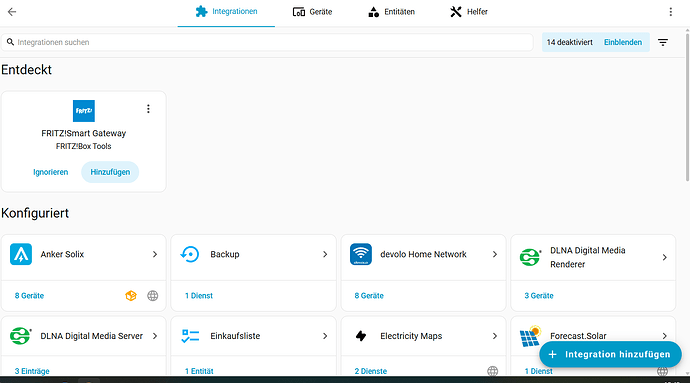Viewport: 690px width, 383px height.
Task: Switch to the Helfer tab
Action: click(469, 12)
